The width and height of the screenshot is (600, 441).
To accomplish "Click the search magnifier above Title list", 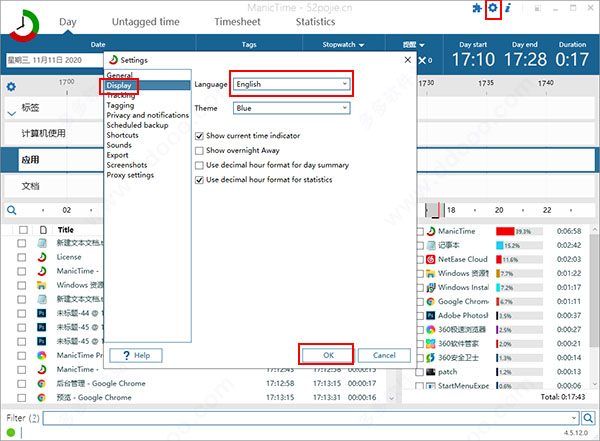I will coord(12,210).
